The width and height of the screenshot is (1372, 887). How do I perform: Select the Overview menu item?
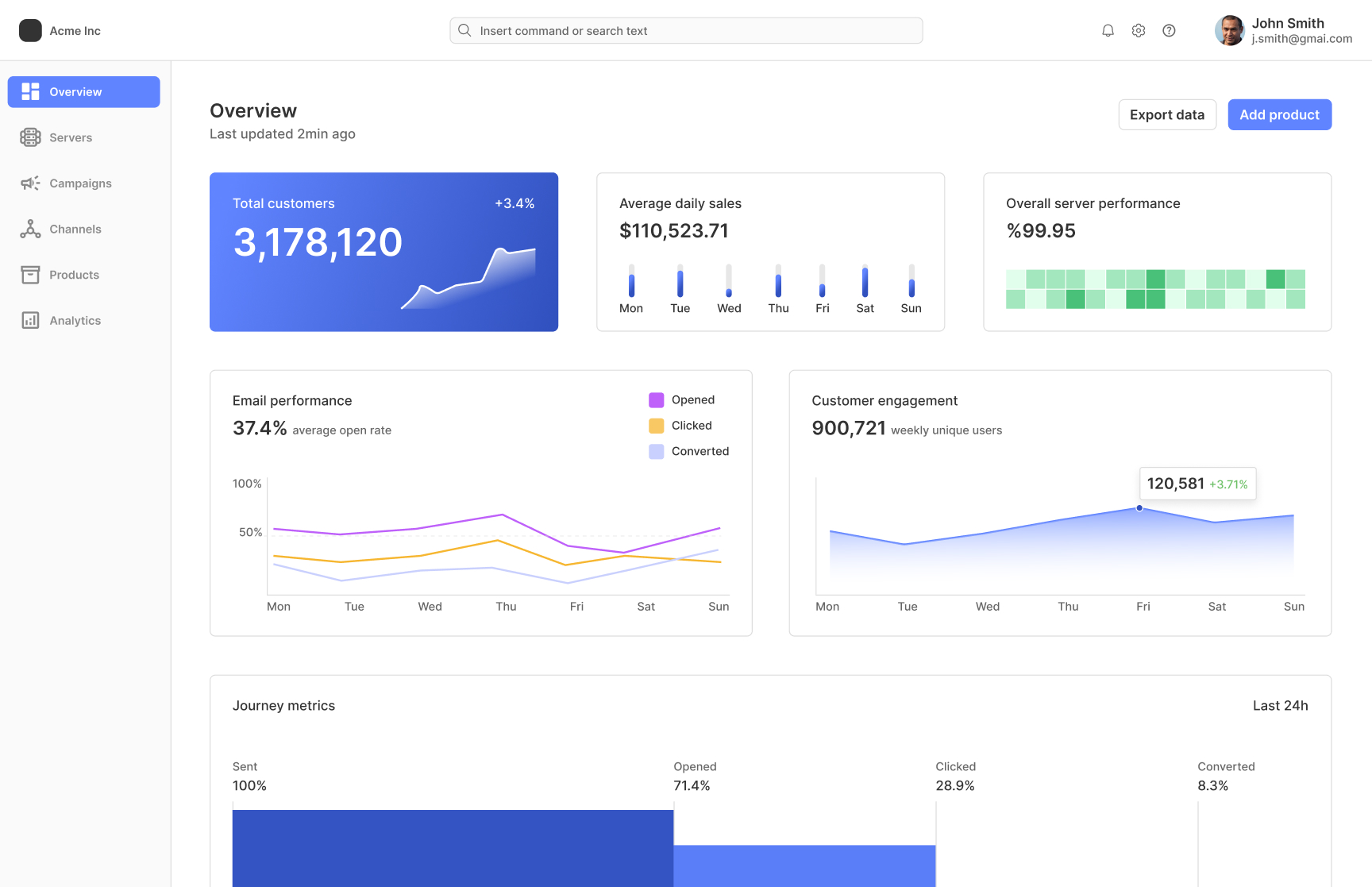(x=83, y=91)
